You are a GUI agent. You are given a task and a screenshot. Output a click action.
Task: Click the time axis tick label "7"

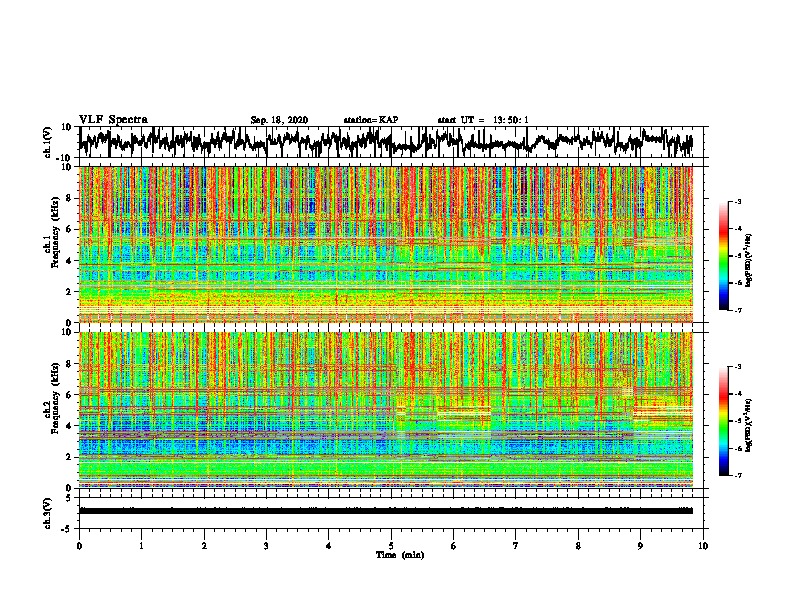[x=516, y=546]
